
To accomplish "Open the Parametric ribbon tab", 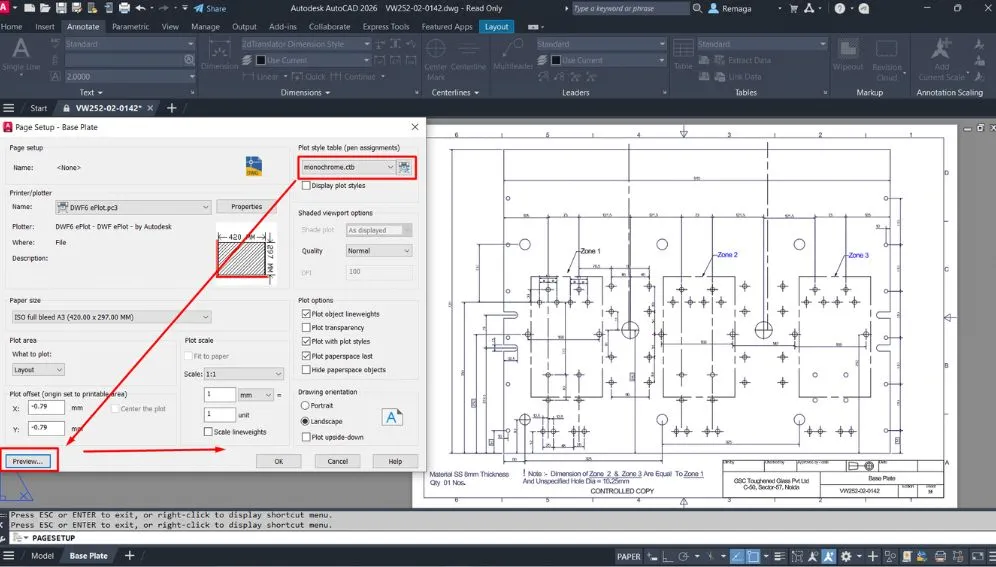I will (x=130, y=27).
